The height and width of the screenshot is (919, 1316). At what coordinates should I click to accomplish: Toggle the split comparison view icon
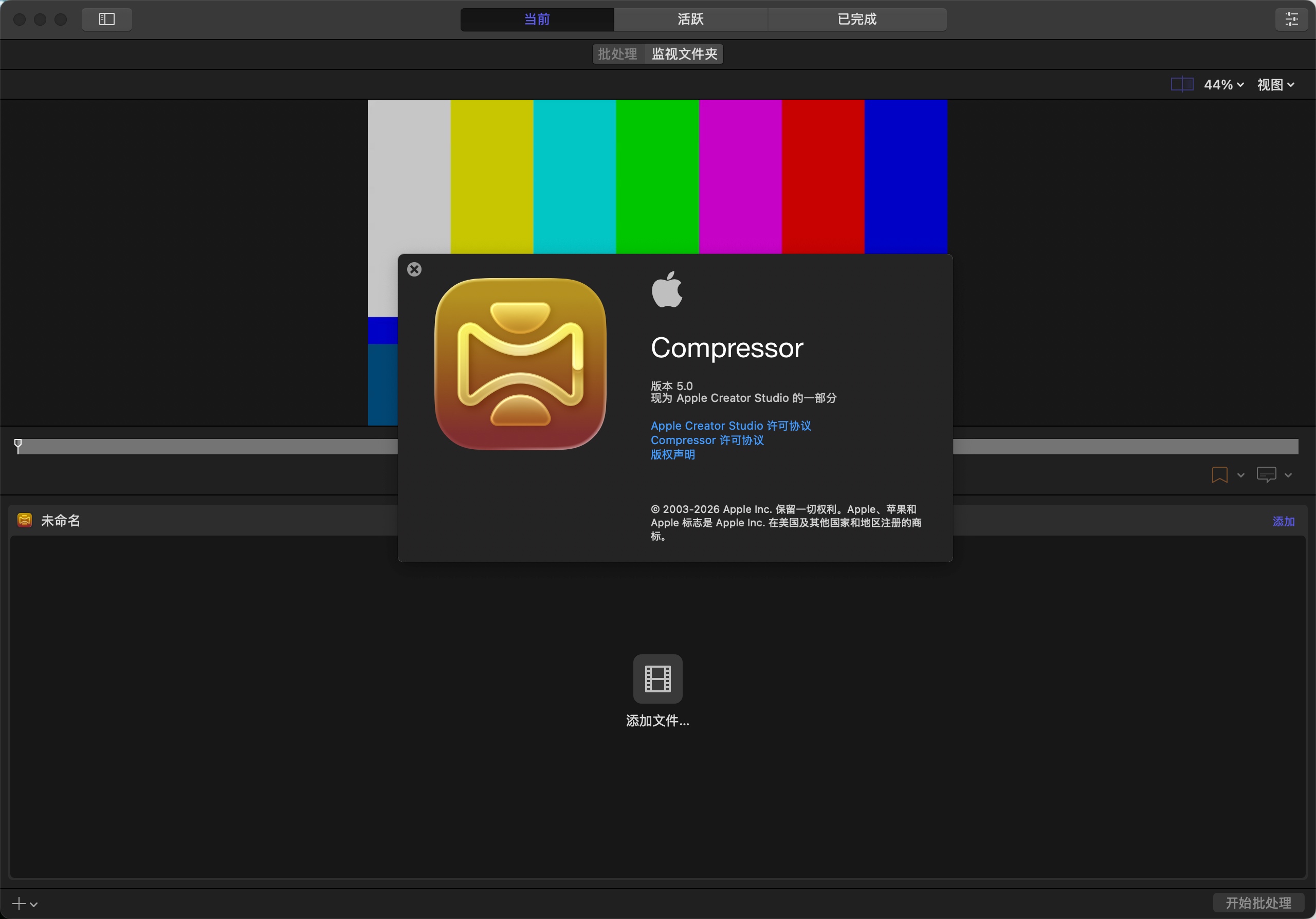pos(1181,85)
